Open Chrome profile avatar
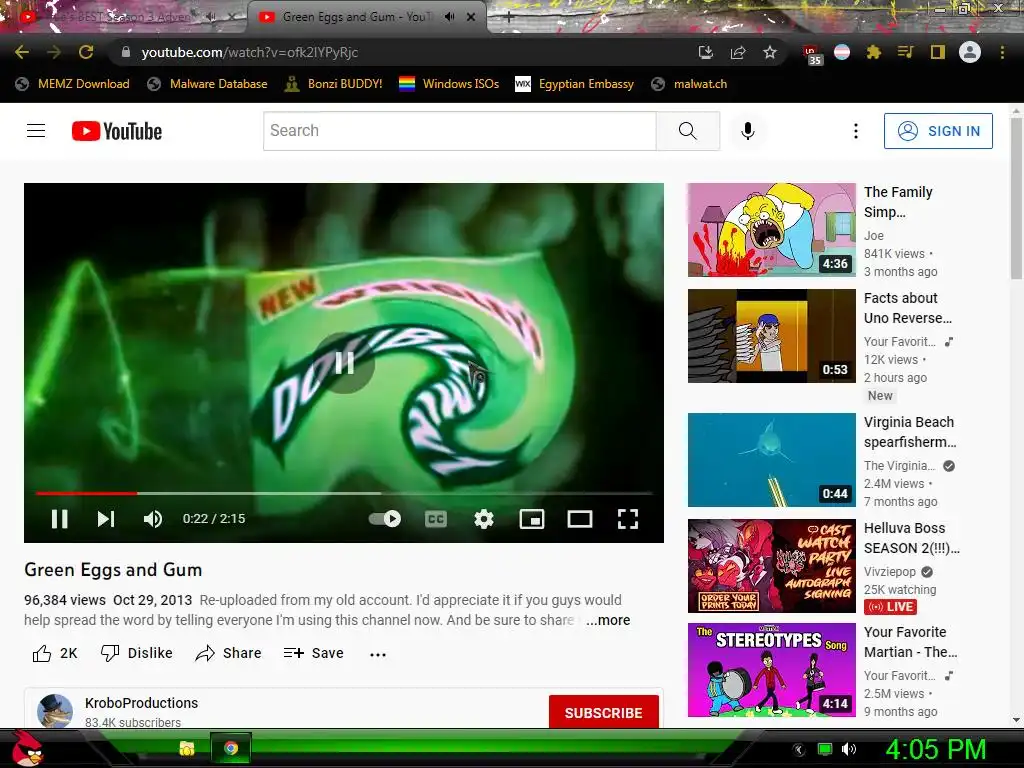 coord(970,52)
